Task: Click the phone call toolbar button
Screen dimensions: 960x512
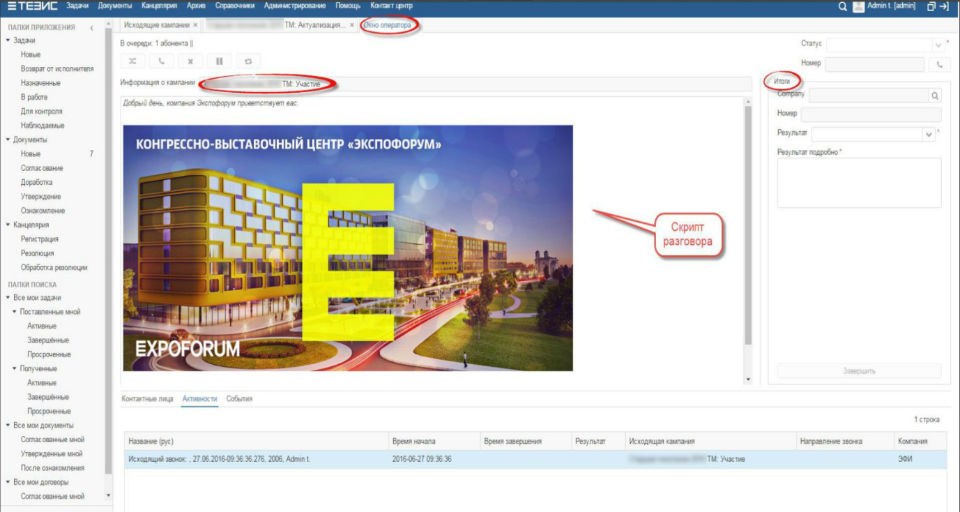Action: [161, 61]
